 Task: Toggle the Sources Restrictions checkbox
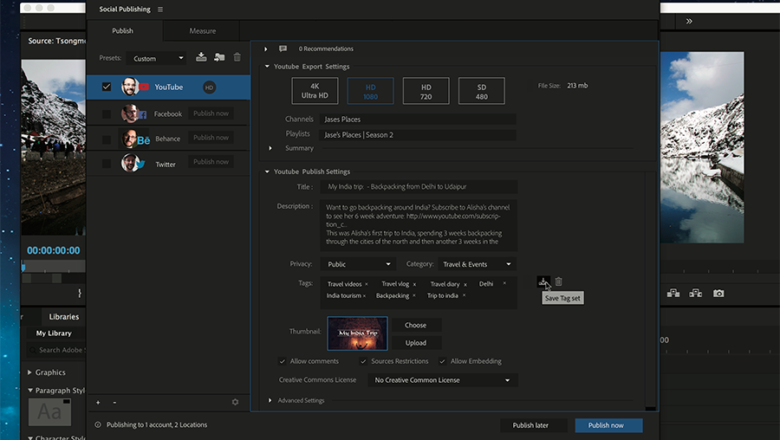tap(363, 361)
